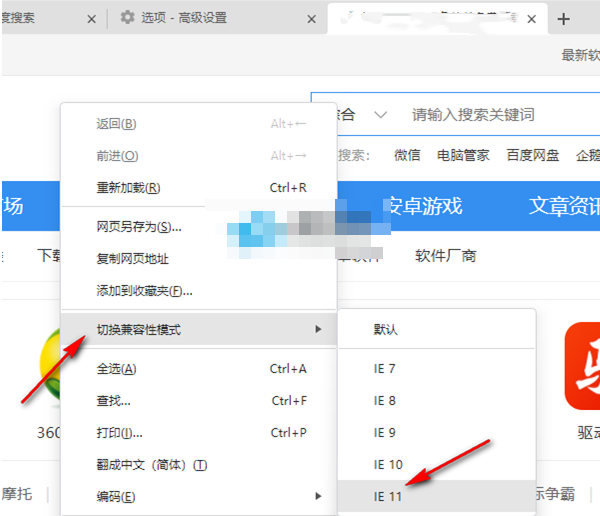The height and width of the screenshot is (516, 600).
Task: Click the red app icon thumbnail
Action: [x=582, y=366]
